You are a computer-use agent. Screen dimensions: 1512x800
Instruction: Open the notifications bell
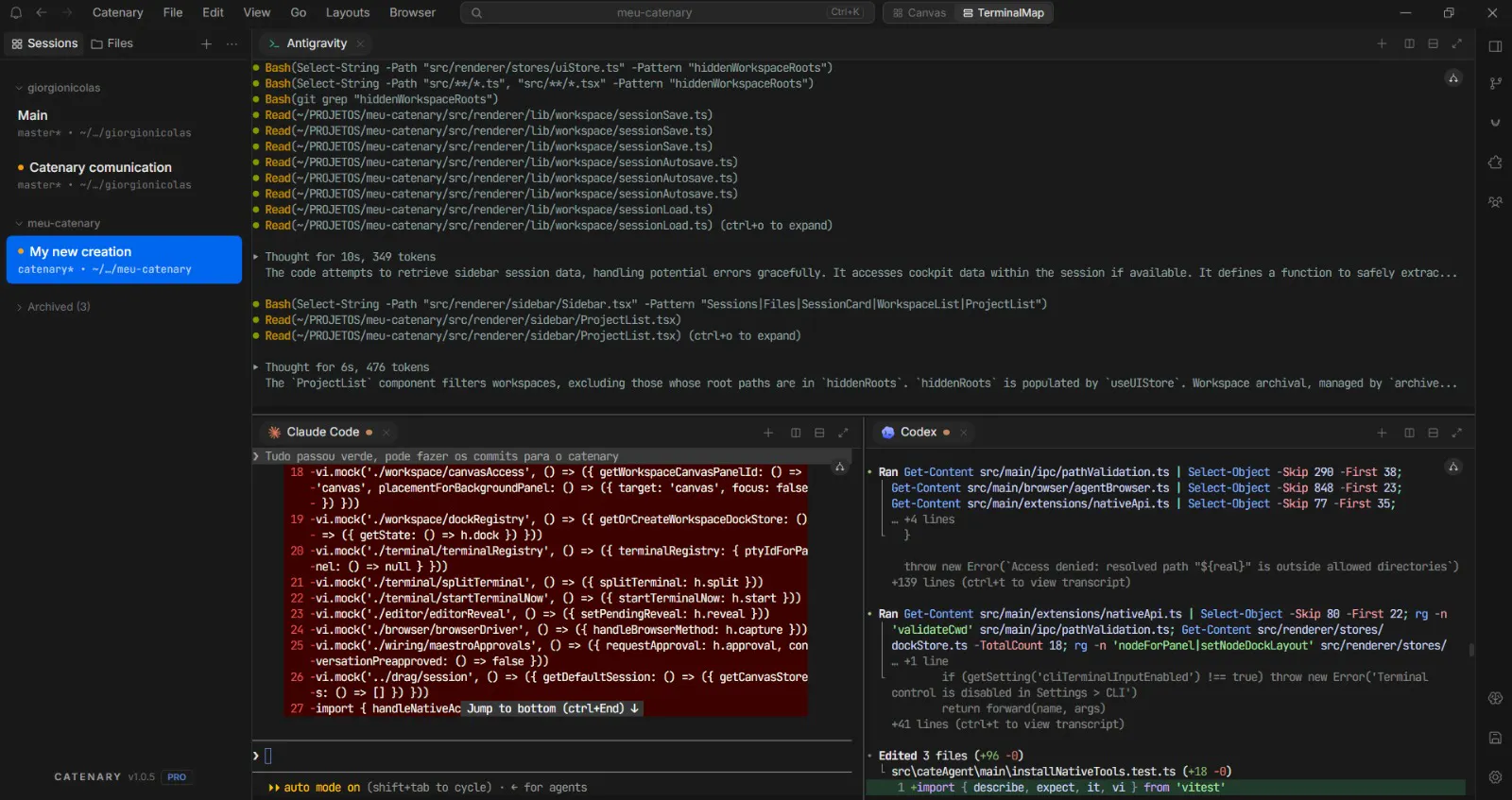click(16, 13)
